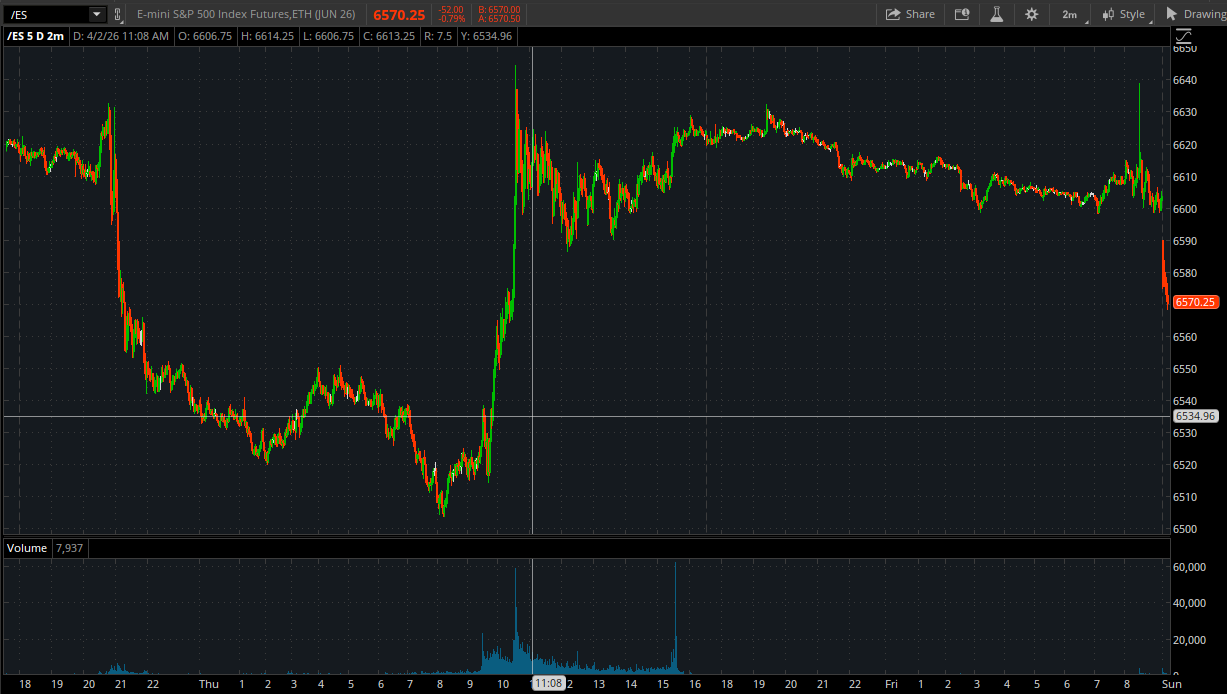The width and height of the screenshot is (1227, 694).
Task: Open Studies via the flask icon
Action: coord(996,14)
